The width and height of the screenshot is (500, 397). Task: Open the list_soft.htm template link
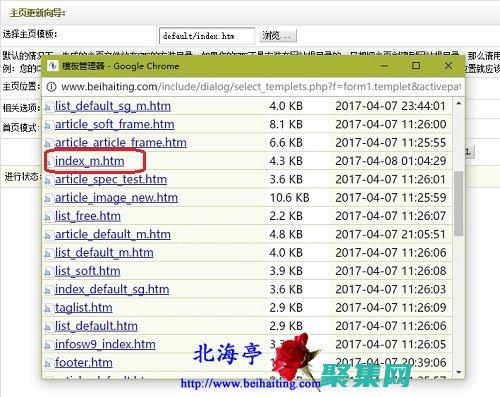[x=88, y=271]
